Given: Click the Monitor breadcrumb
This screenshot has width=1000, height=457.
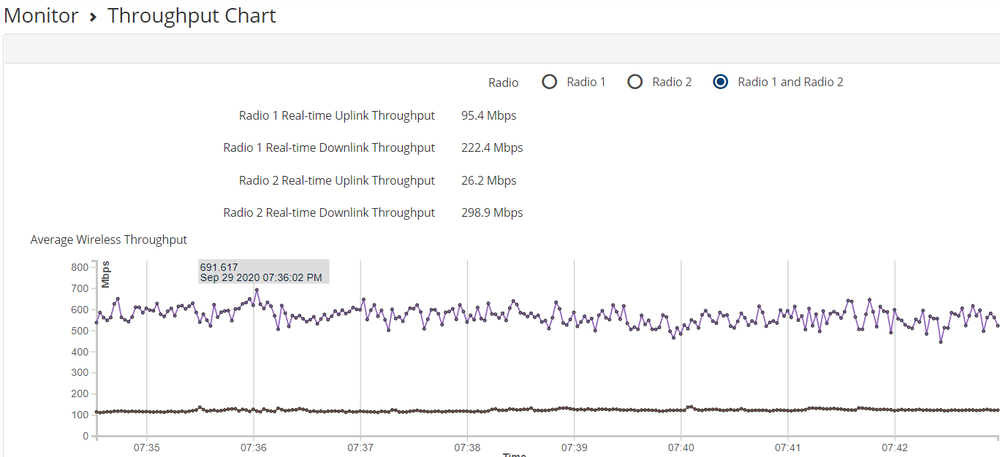Looking at the screenshot, I should (x=41, y=16).
